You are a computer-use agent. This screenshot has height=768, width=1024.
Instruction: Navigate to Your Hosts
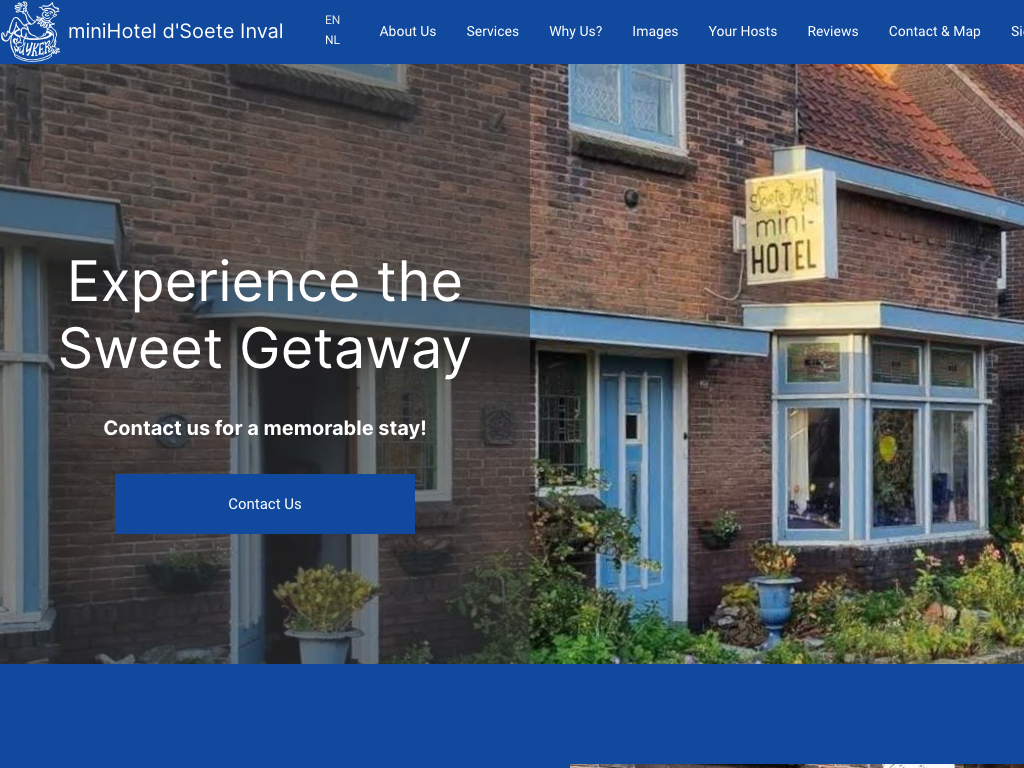[x=743, y=31]
